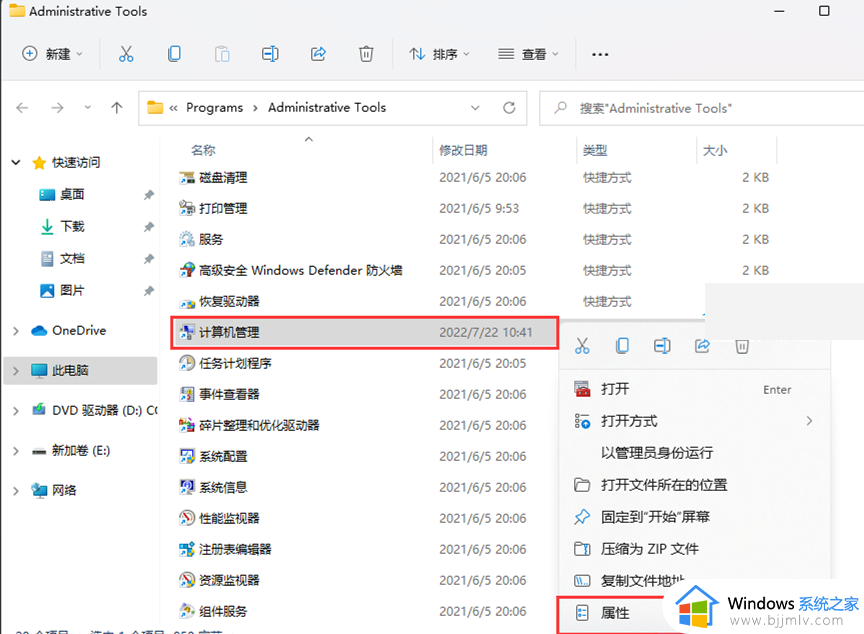Click the Paste icon in the top toolbar
Screen dimensions: 864x634
click(x=222, y=54)
